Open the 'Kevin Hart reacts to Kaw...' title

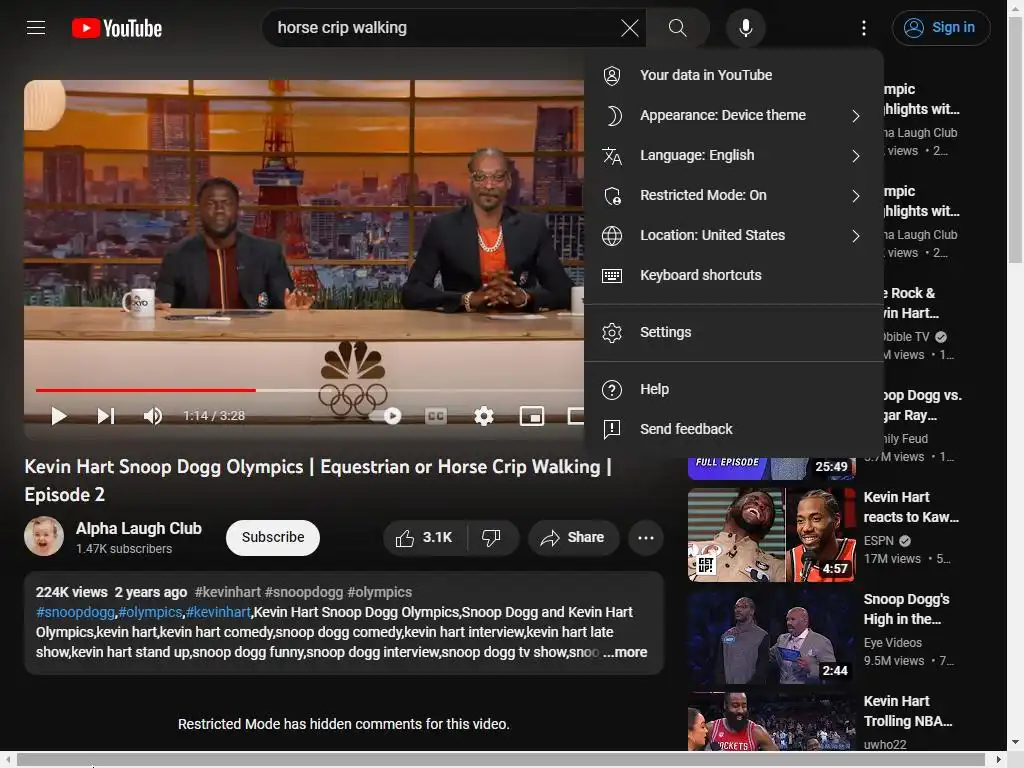click(911, 507)
